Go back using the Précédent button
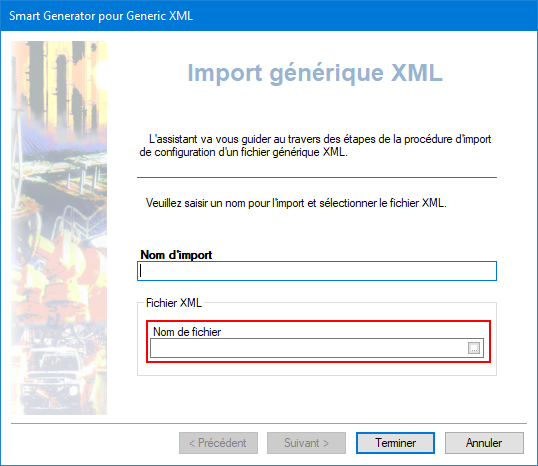 [x=218, y=443]
